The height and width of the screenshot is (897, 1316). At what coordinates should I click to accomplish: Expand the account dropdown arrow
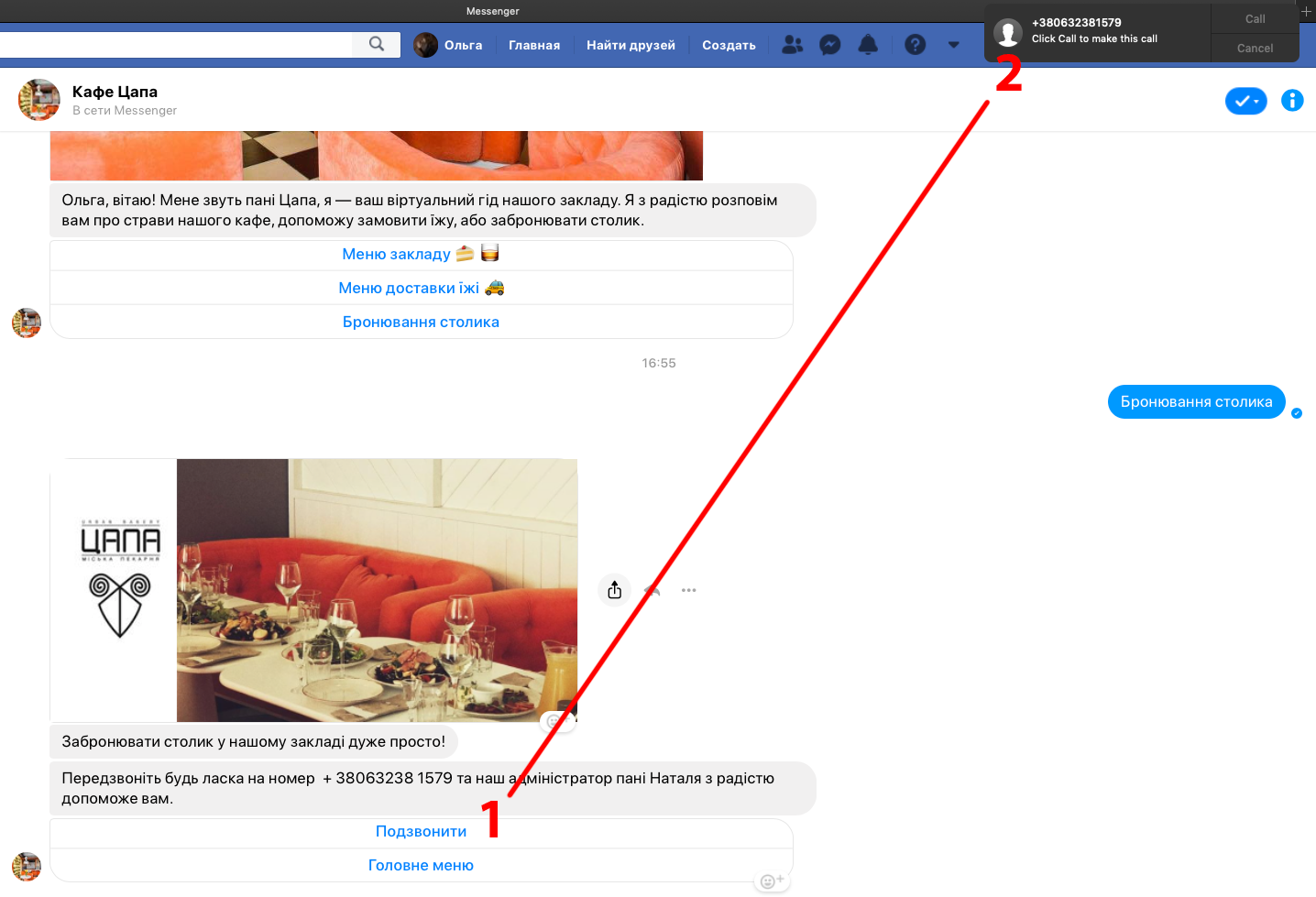coord(954,45)
